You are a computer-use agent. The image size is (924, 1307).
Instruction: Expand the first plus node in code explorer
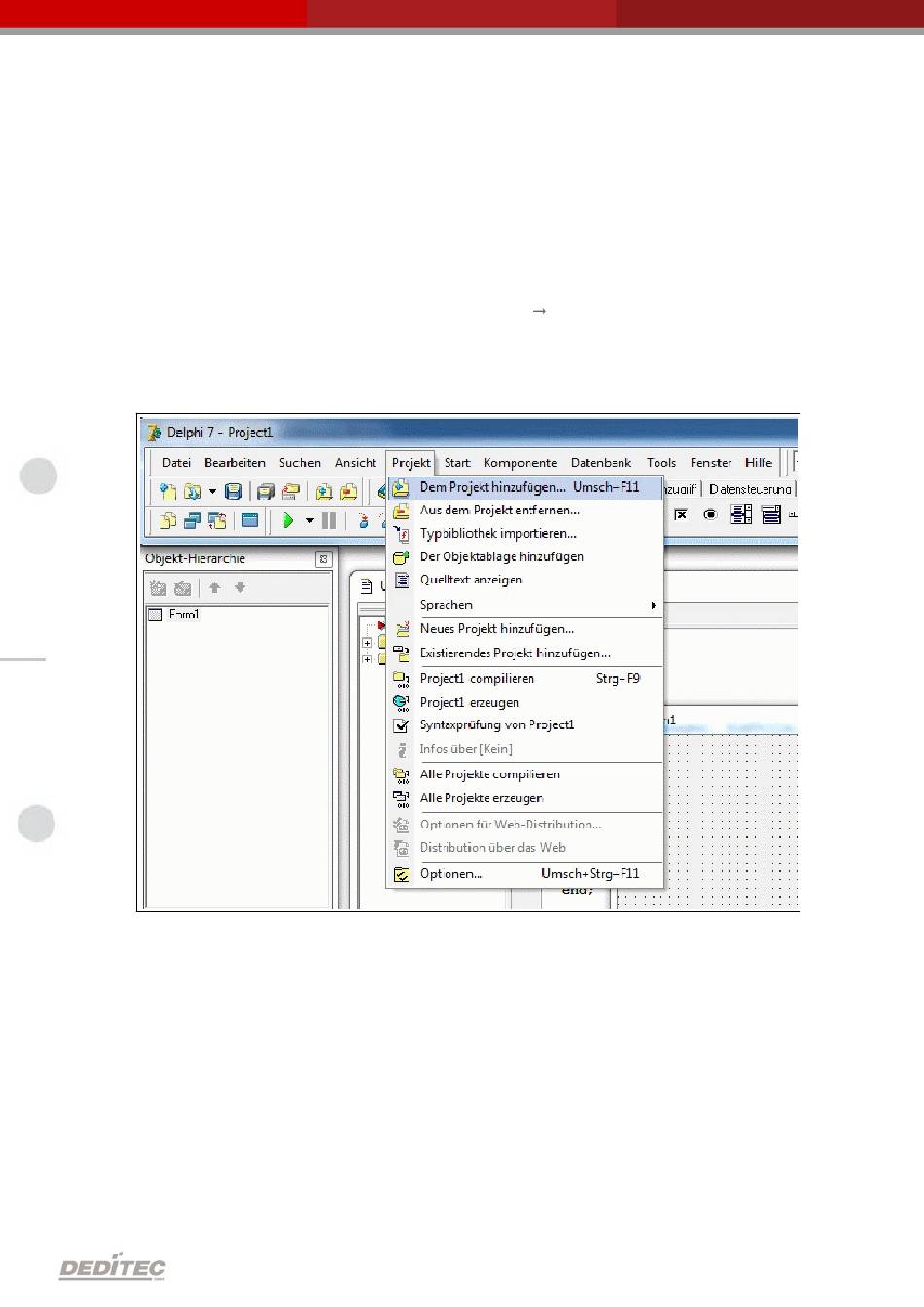click(367, 643)
